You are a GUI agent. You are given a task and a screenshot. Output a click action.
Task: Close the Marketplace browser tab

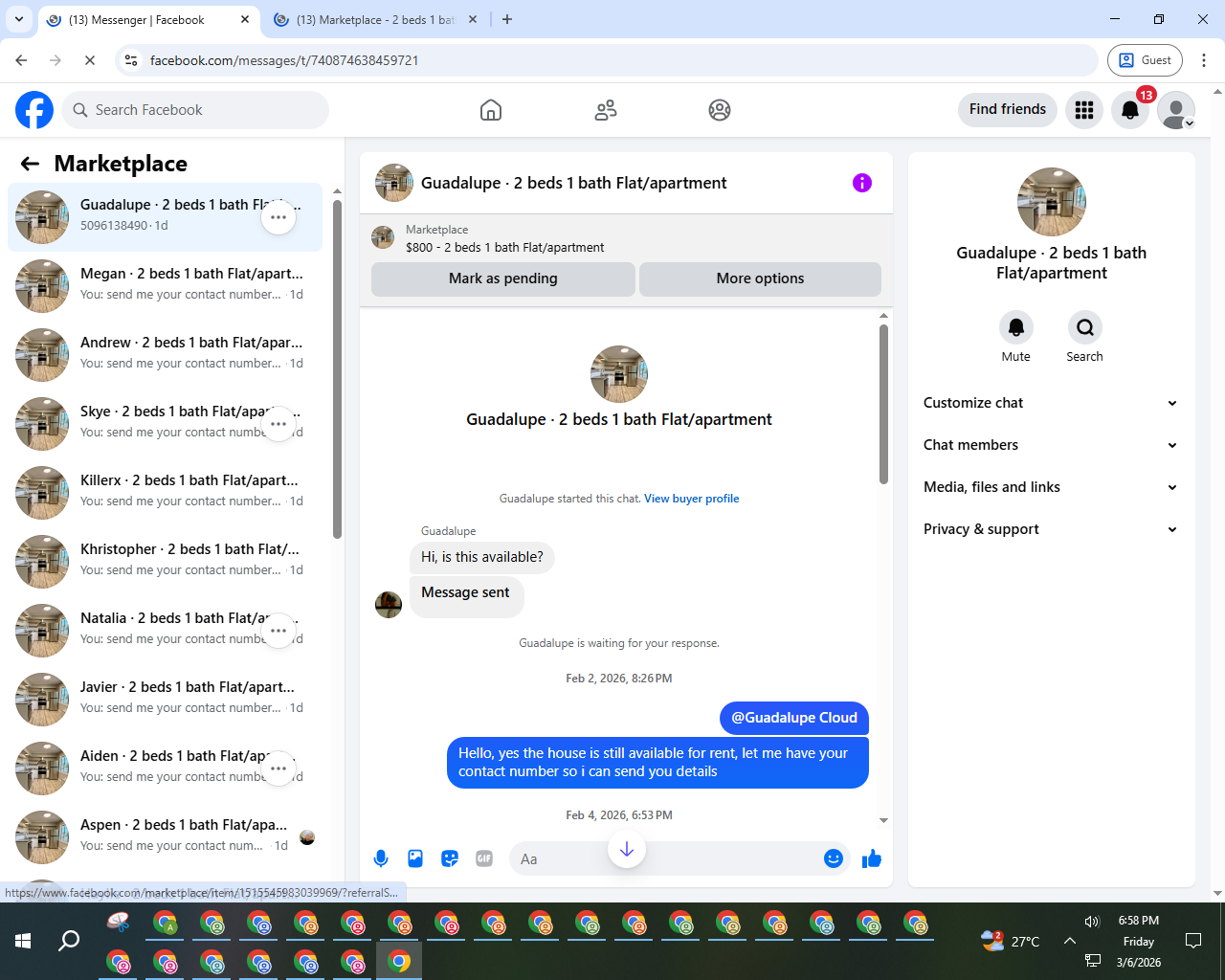473,19
